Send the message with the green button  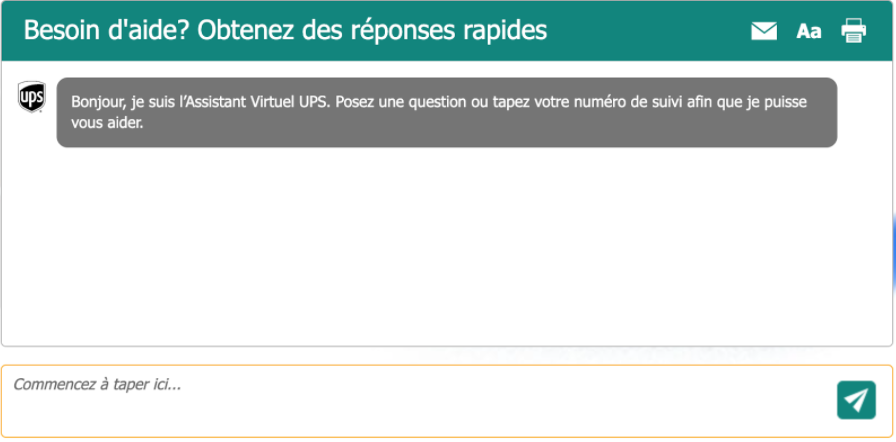[856, 400]
